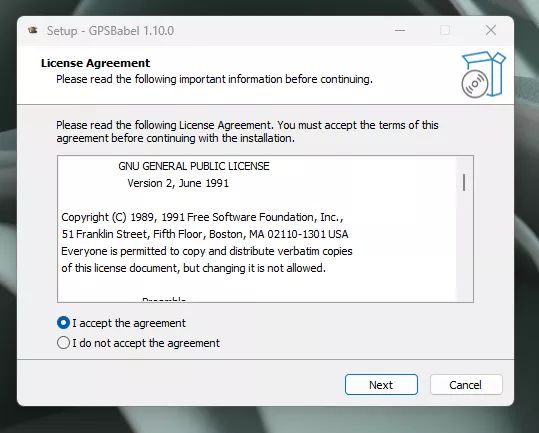Click the "License Agreement" page heading
This screenshot has width=539, height=433.
[x=96, y=63]
